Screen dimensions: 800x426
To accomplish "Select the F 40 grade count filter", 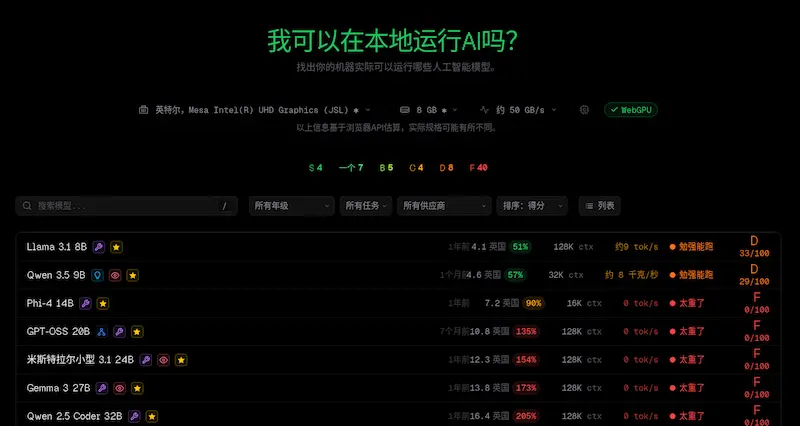I will click(478, 168).
